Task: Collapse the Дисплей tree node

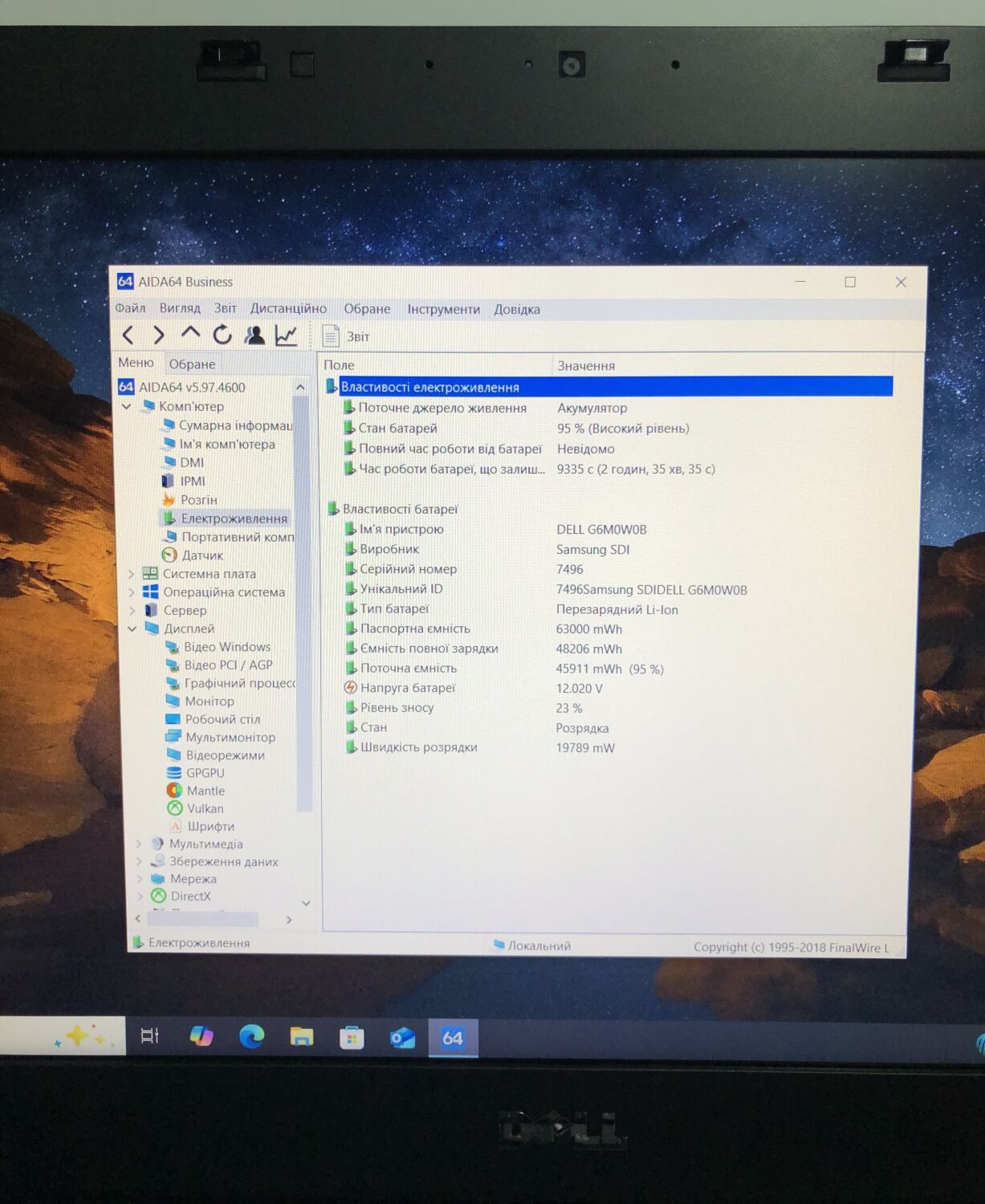Action: tap(132, 628)
